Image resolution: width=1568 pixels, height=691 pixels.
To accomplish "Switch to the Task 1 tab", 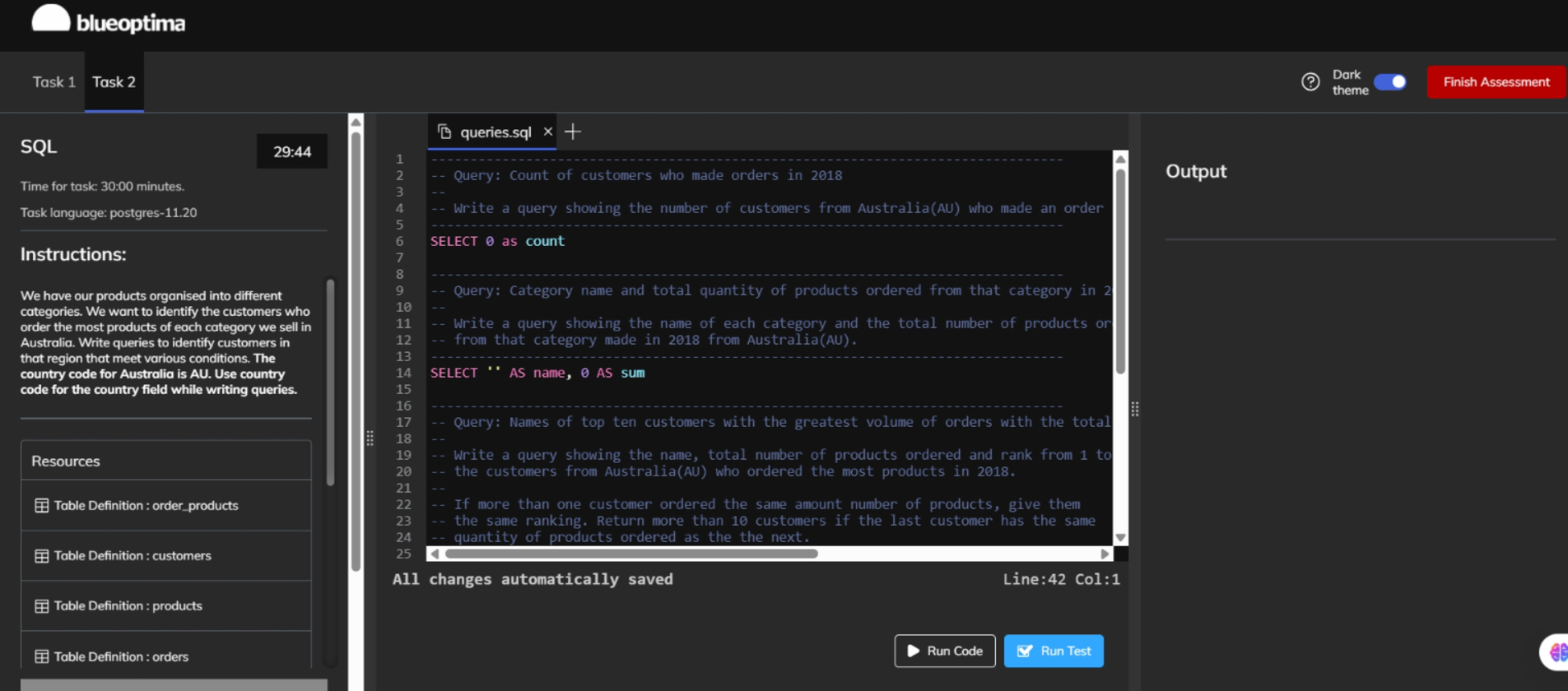I will [x=54, y=82].
